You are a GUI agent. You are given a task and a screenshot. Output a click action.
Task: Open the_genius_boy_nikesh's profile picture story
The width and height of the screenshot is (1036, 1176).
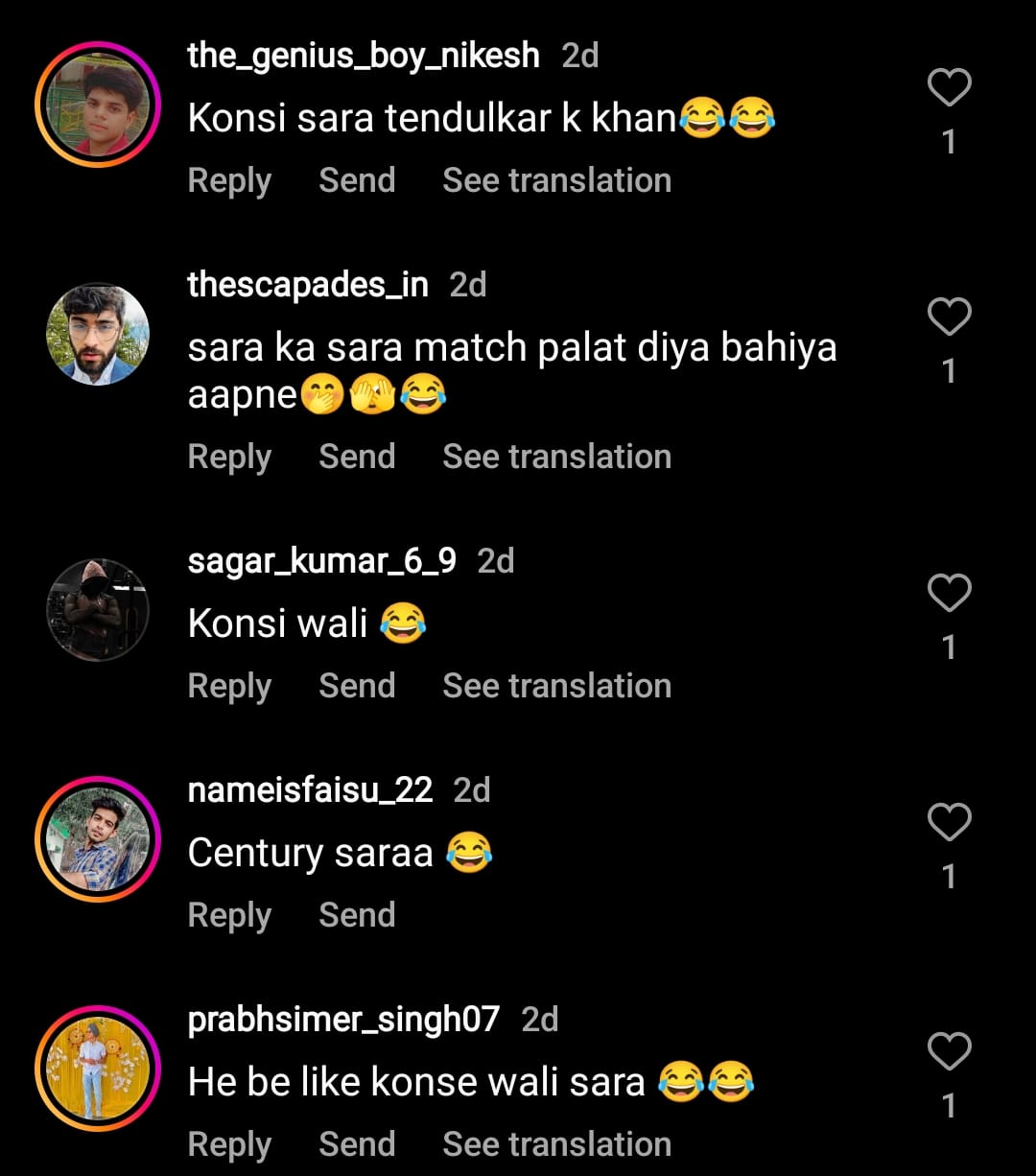coord(98,105)
